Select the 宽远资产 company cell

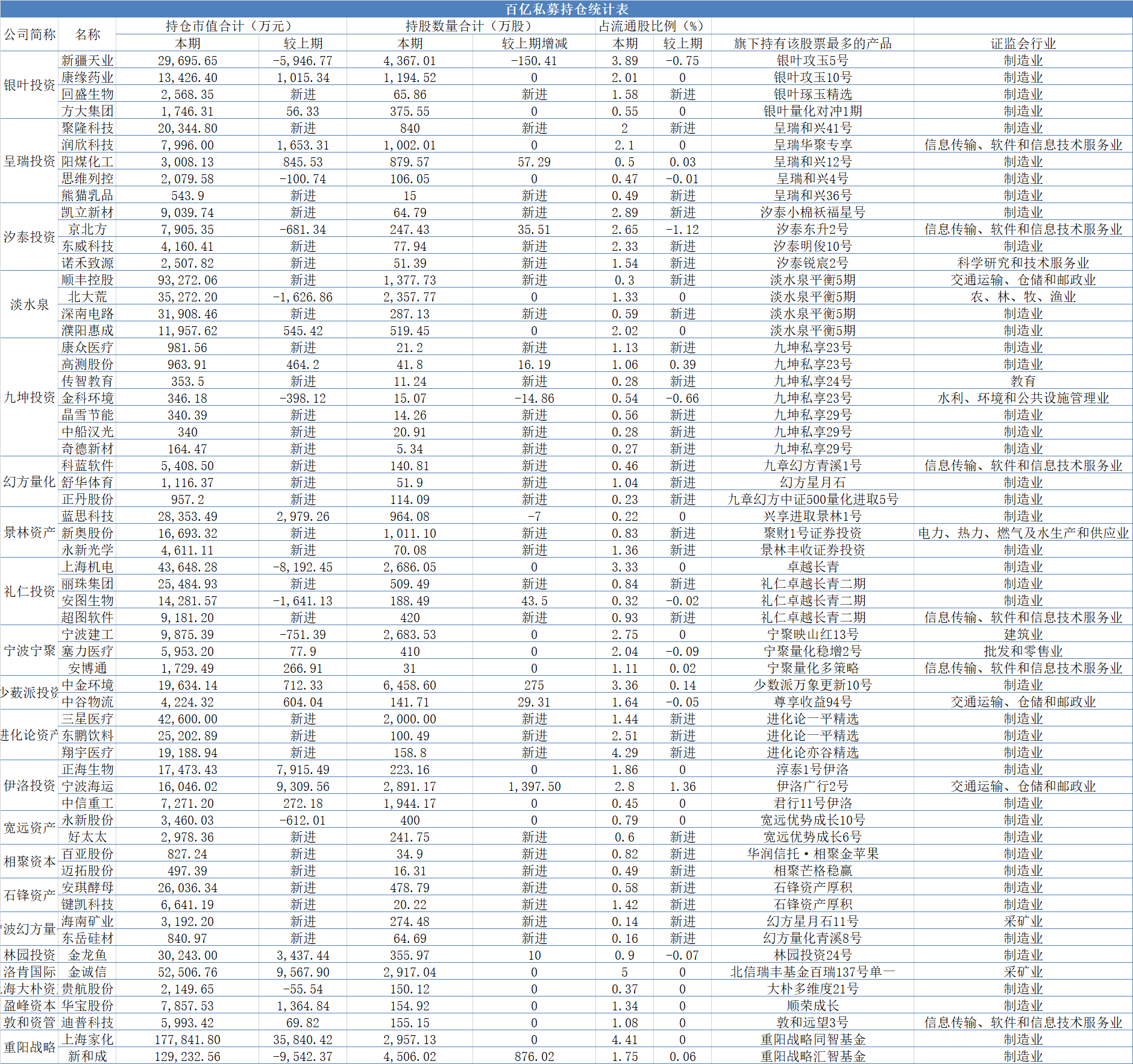(30, 828)
